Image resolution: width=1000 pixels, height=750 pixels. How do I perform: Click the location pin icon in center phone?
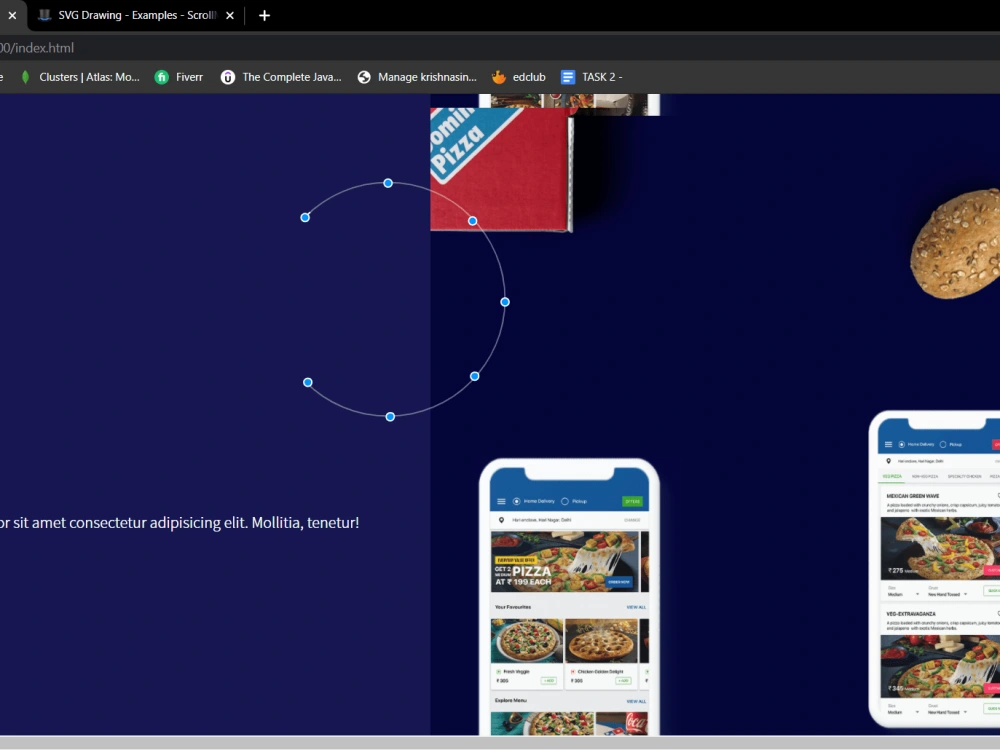501,520
